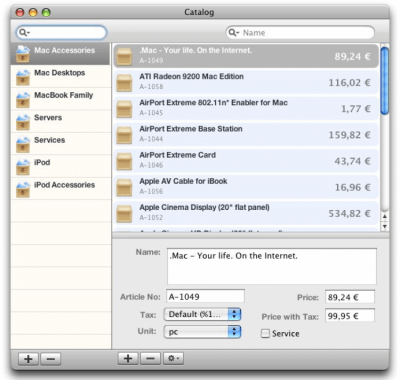Open the gear action menu

[x=173, y=359]
